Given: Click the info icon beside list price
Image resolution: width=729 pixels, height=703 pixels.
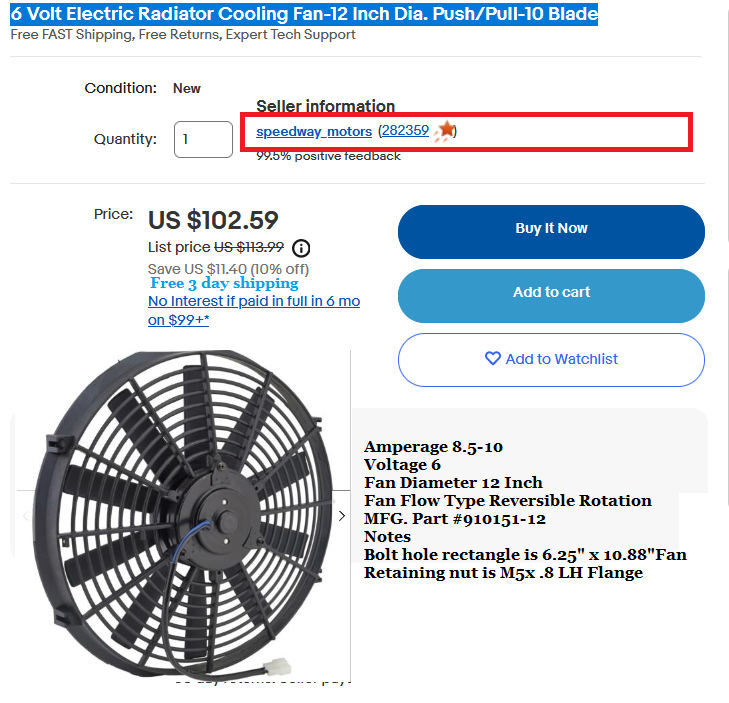Looking at the screenshot, I should [301, 248].
